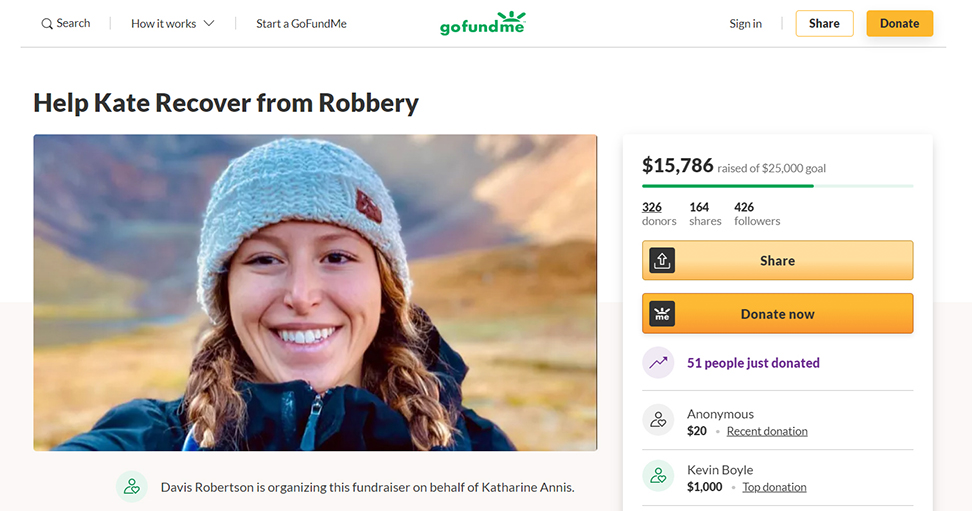Click the upload icon on Share button
This screenshot has height=511, width=972.
[x=662, y=261]
